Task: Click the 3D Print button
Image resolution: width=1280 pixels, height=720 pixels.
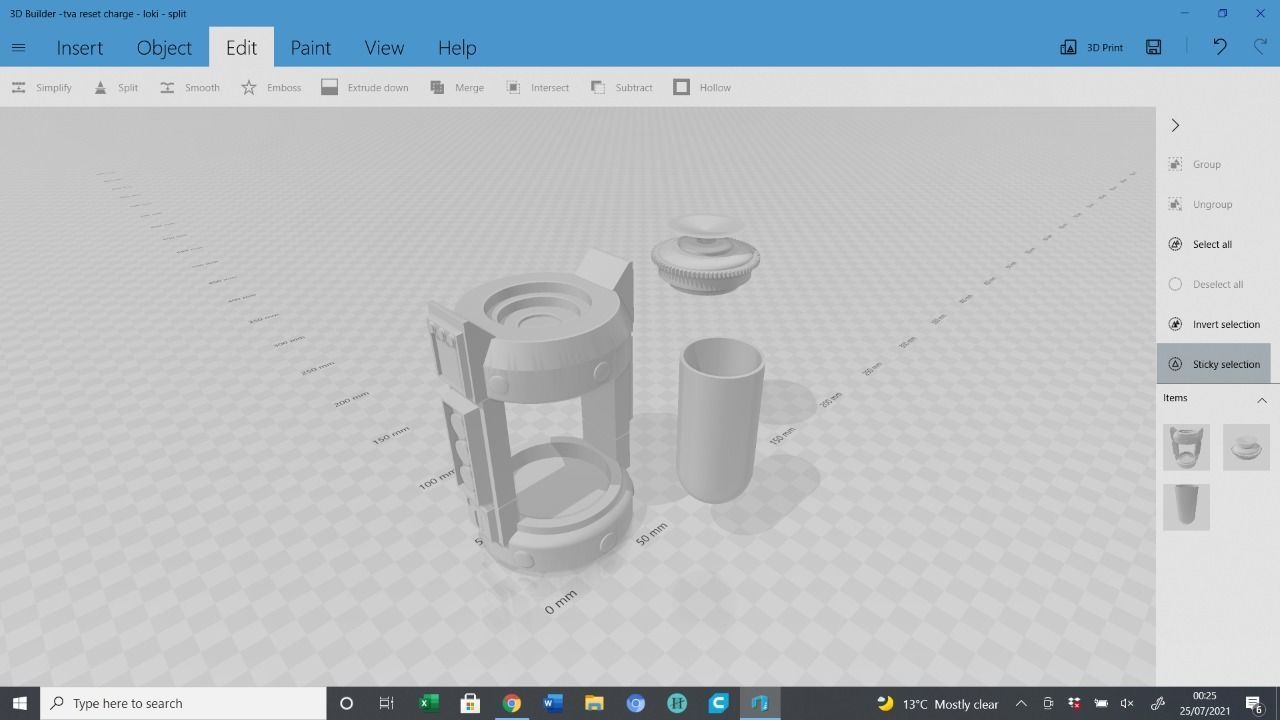Action: click(1092, 47)
